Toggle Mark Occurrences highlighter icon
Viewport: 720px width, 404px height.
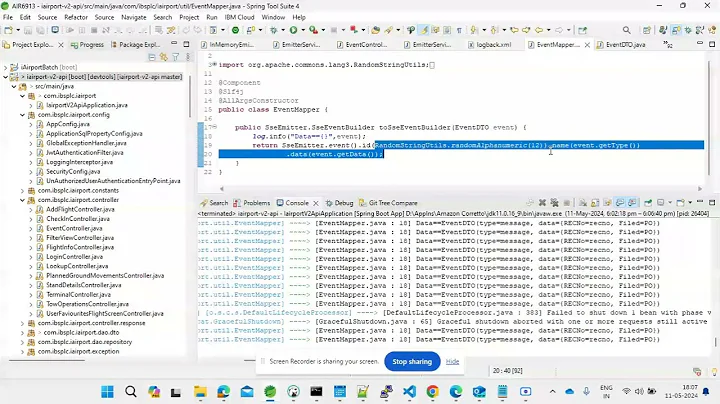pos(424,30)
